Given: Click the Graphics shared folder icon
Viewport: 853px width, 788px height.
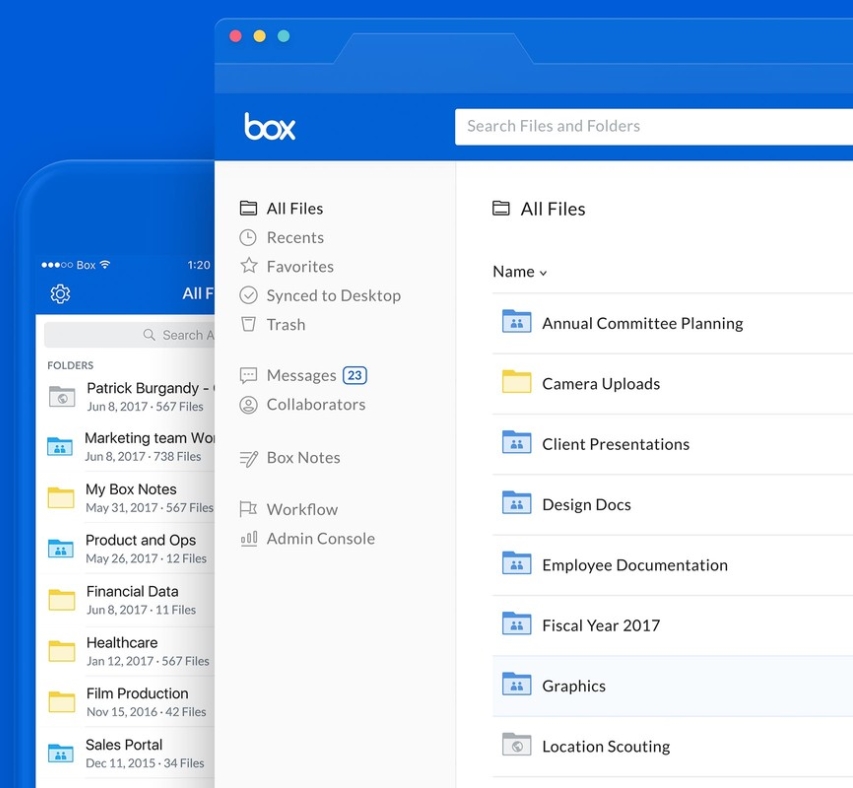Looking at the screenshot, I should coord(516,683).
